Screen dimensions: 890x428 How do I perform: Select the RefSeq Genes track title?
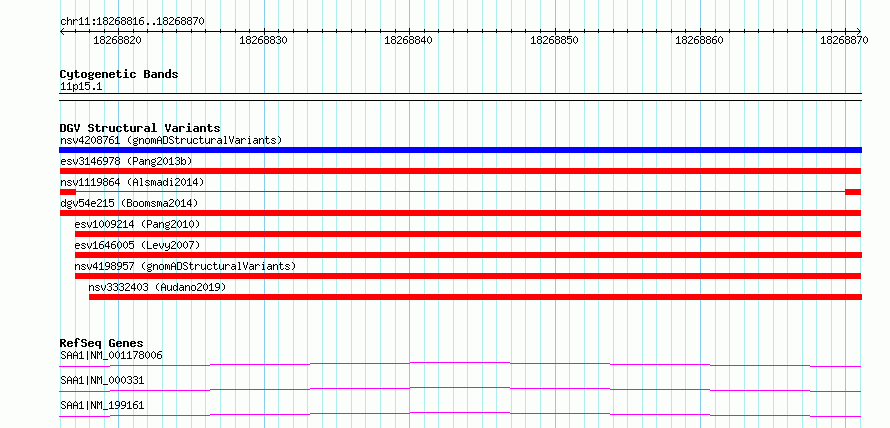(102, 343)
